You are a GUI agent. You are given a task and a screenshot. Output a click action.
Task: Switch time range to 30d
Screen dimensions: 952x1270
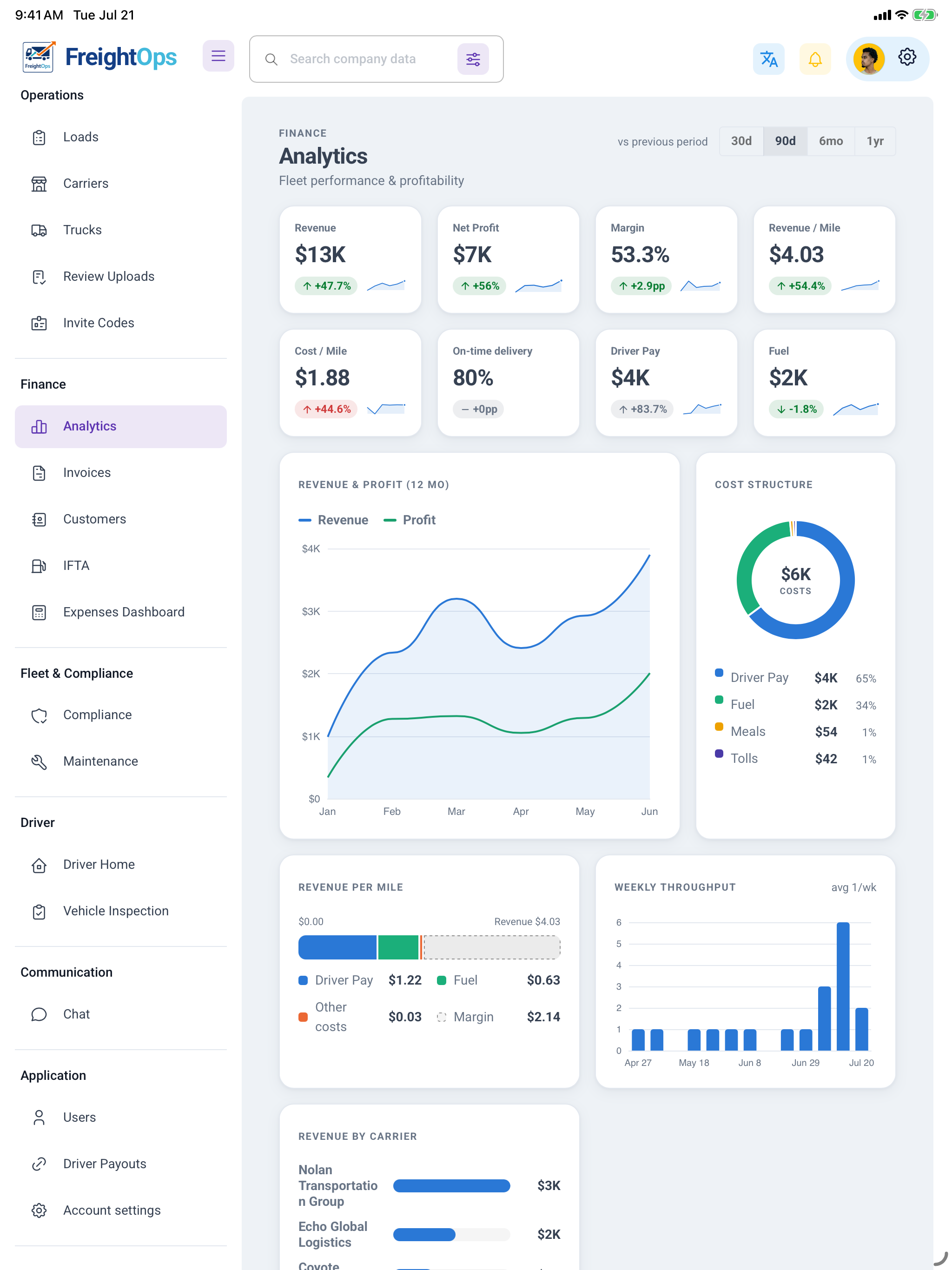741,141
